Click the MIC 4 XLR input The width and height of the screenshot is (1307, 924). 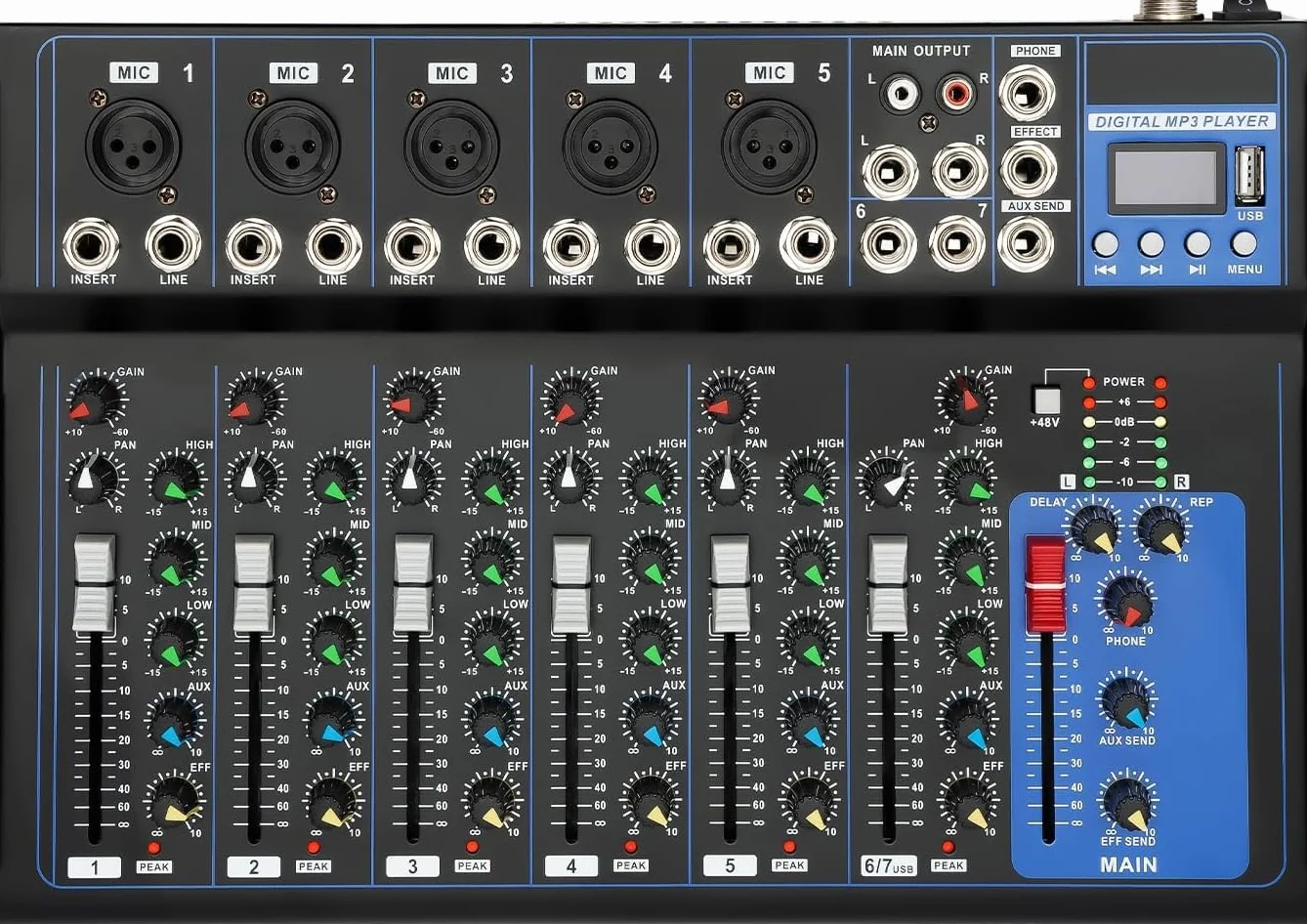[x=611, y=146]
